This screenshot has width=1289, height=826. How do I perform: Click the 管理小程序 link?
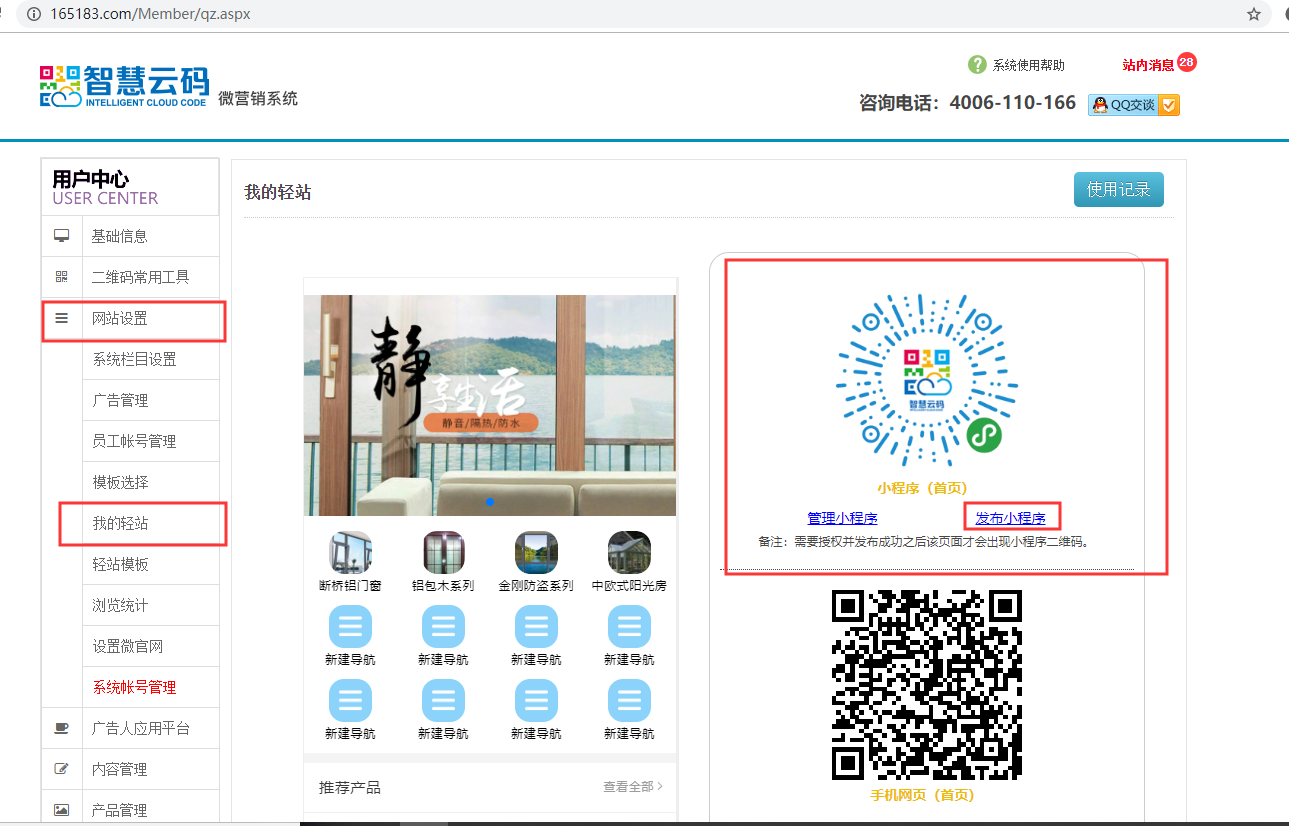tap(842, 518)
